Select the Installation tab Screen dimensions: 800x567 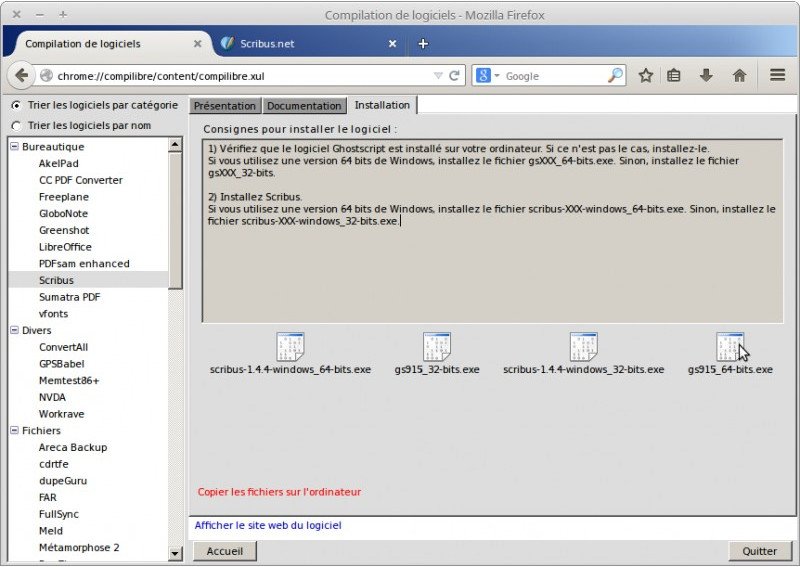[x=382, y=105]
